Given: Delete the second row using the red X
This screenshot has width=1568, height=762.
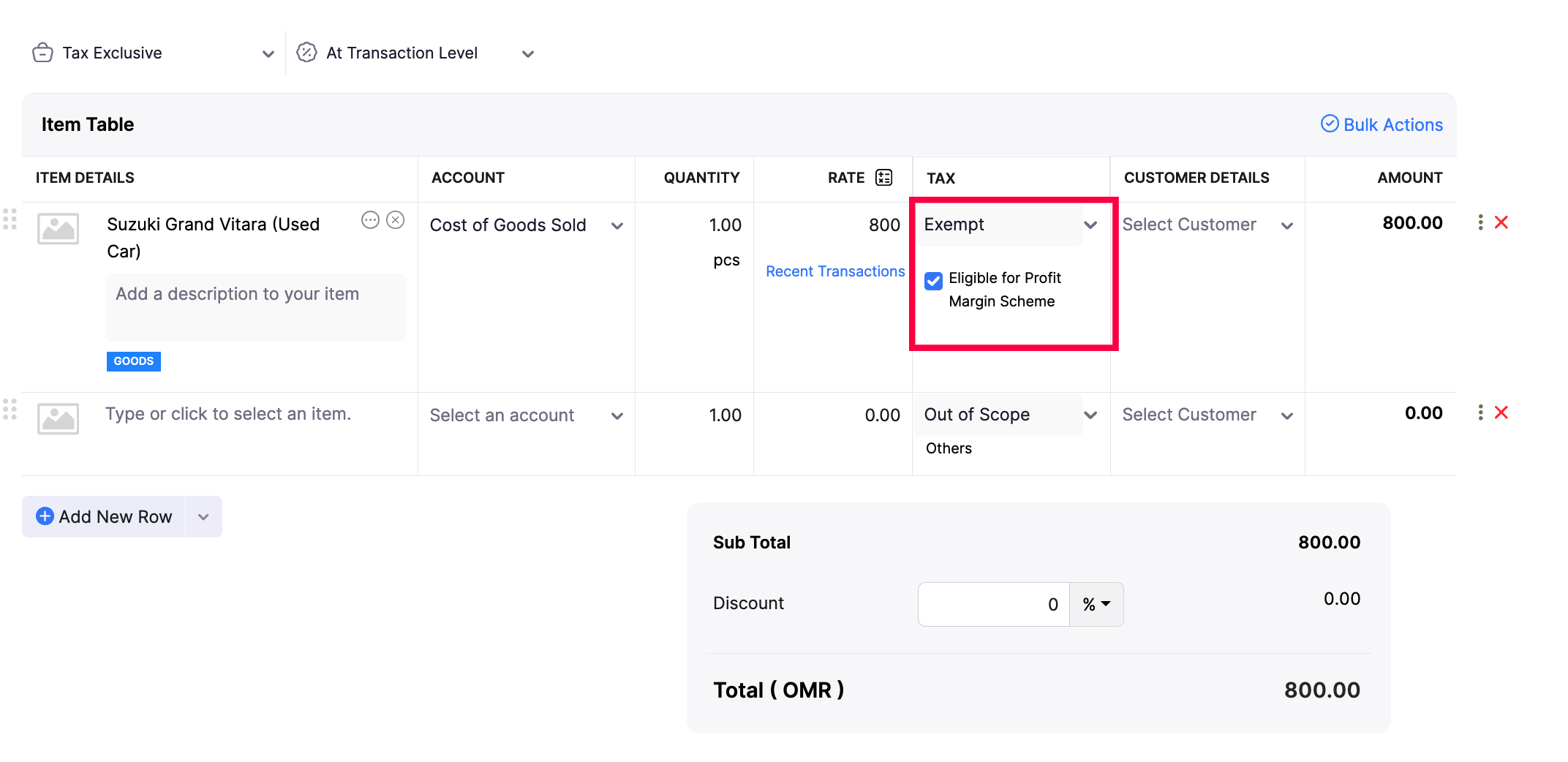Looking at the screenshot, I should tap(1501, 412).
